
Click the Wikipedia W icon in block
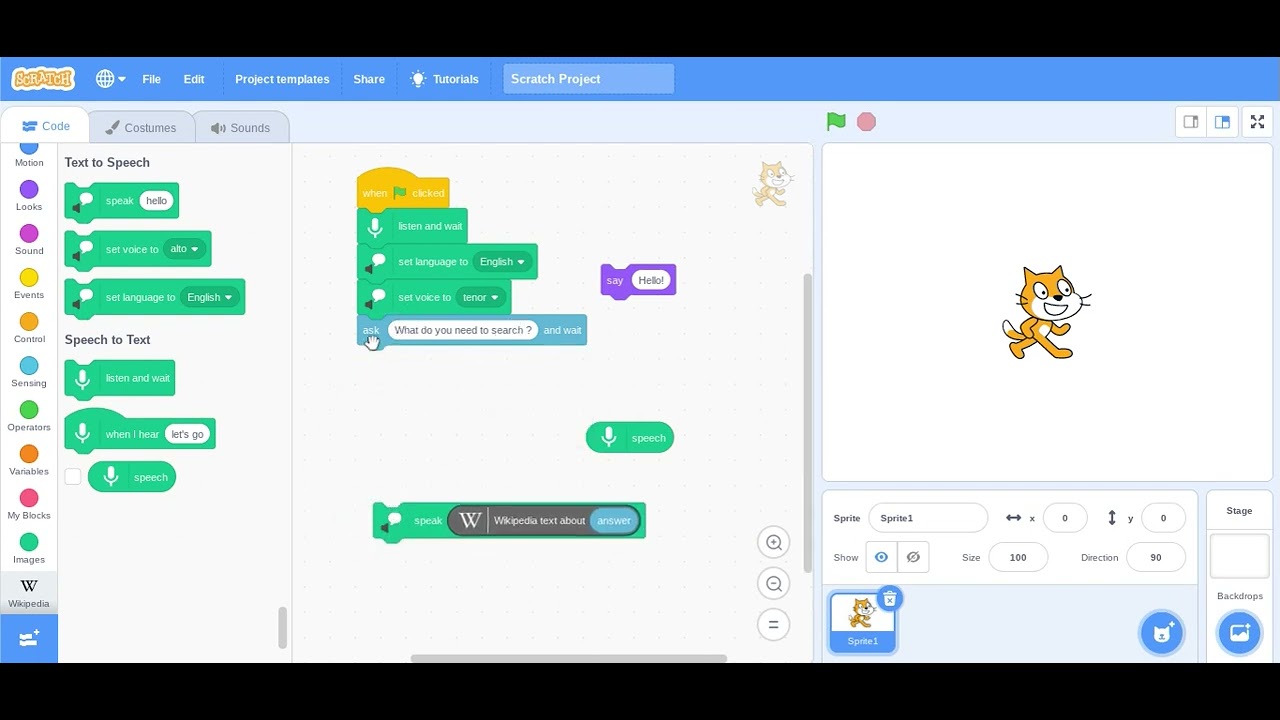pyautogui.click(x=471, y=520)
